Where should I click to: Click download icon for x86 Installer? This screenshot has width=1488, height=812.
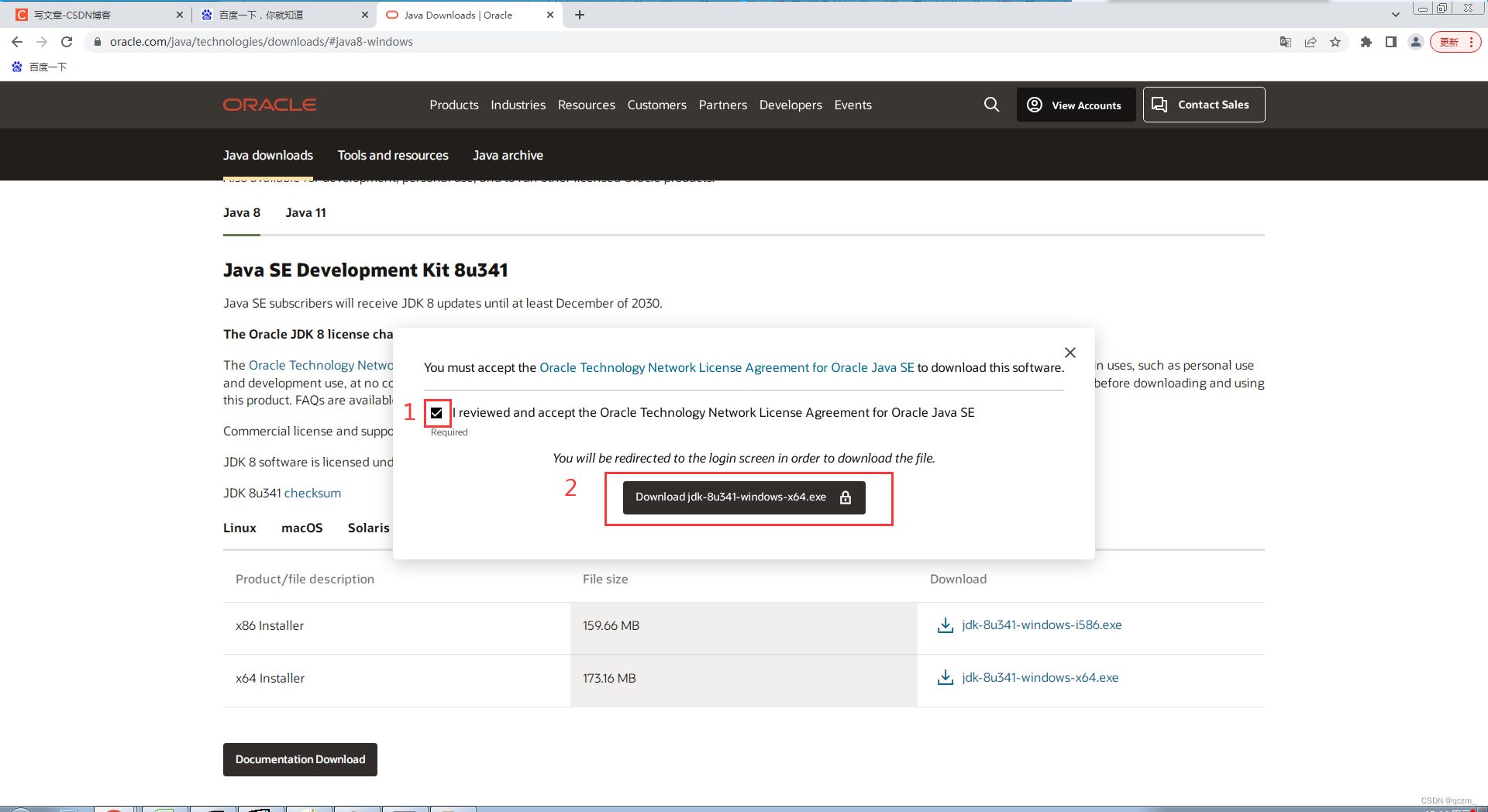945,625
